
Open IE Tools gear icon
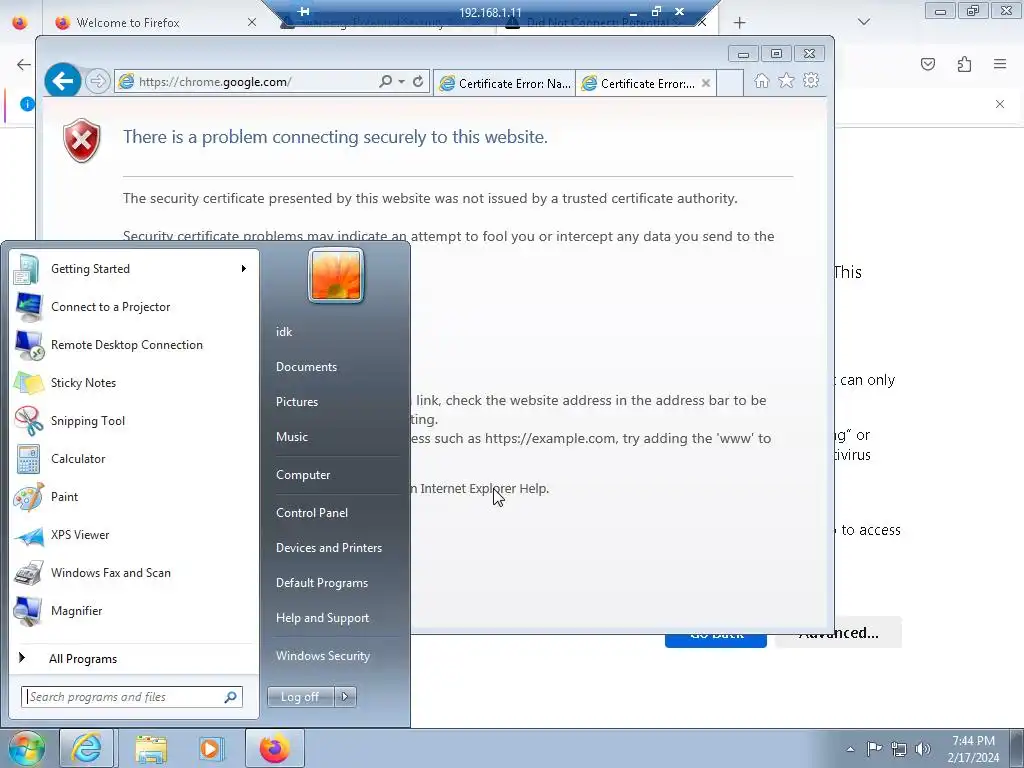pyautogui.click(x=811, y=80)
